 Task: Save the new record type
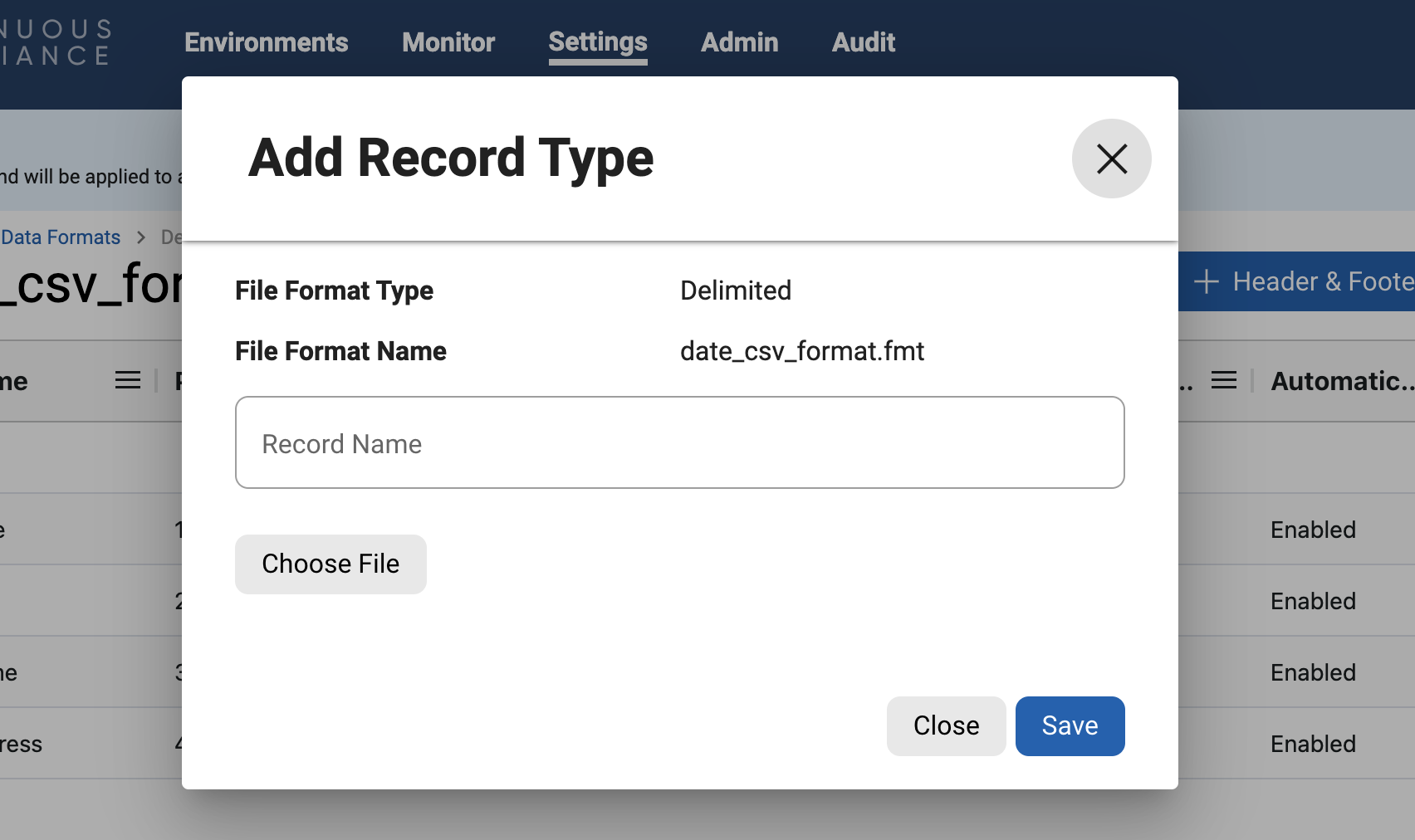tap(1070, 725)
